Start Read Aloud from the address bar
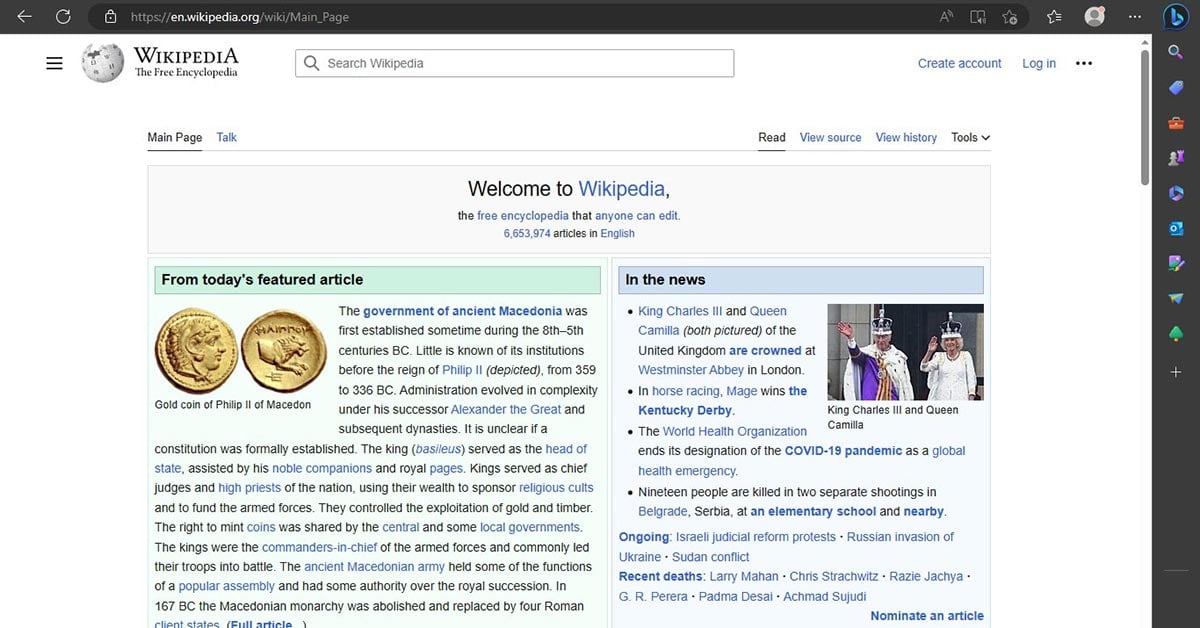 [947, 16]
